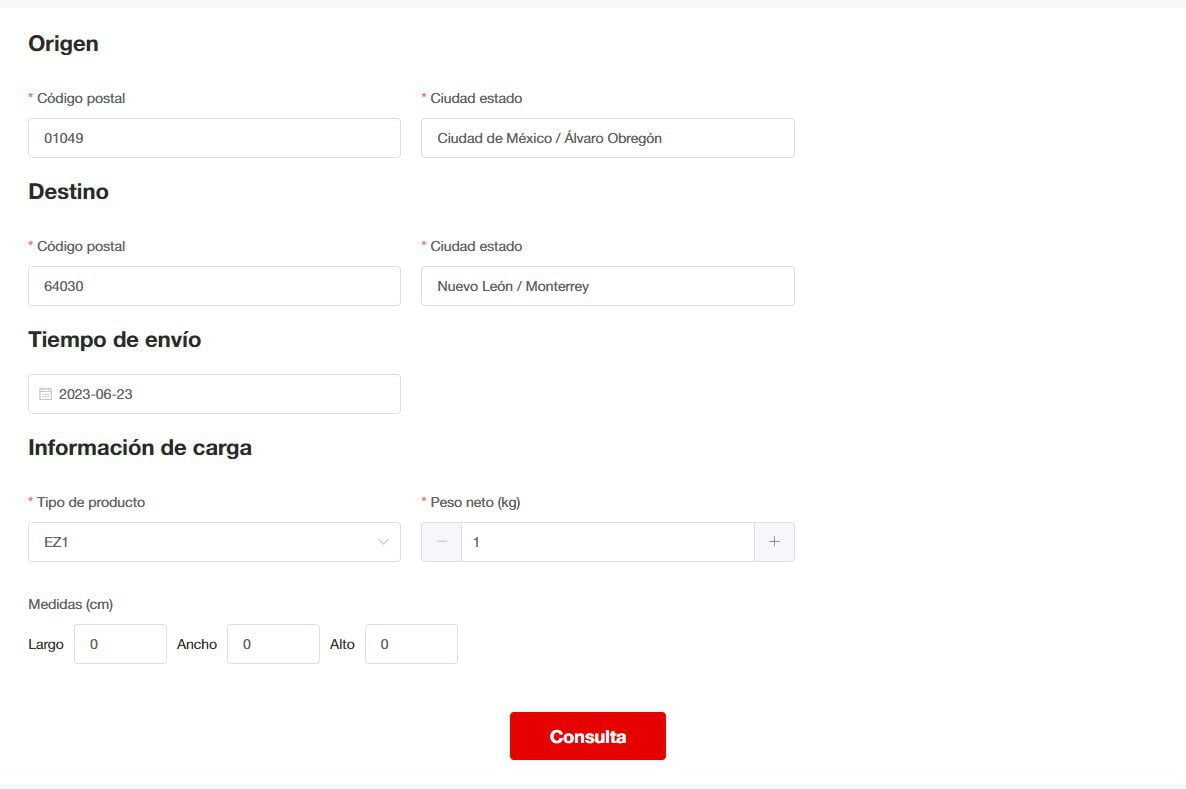Image resolution: width=1186 pixels, height=789 pixels.
Task: Click the Información de carga heading
Action: (140, 448)
